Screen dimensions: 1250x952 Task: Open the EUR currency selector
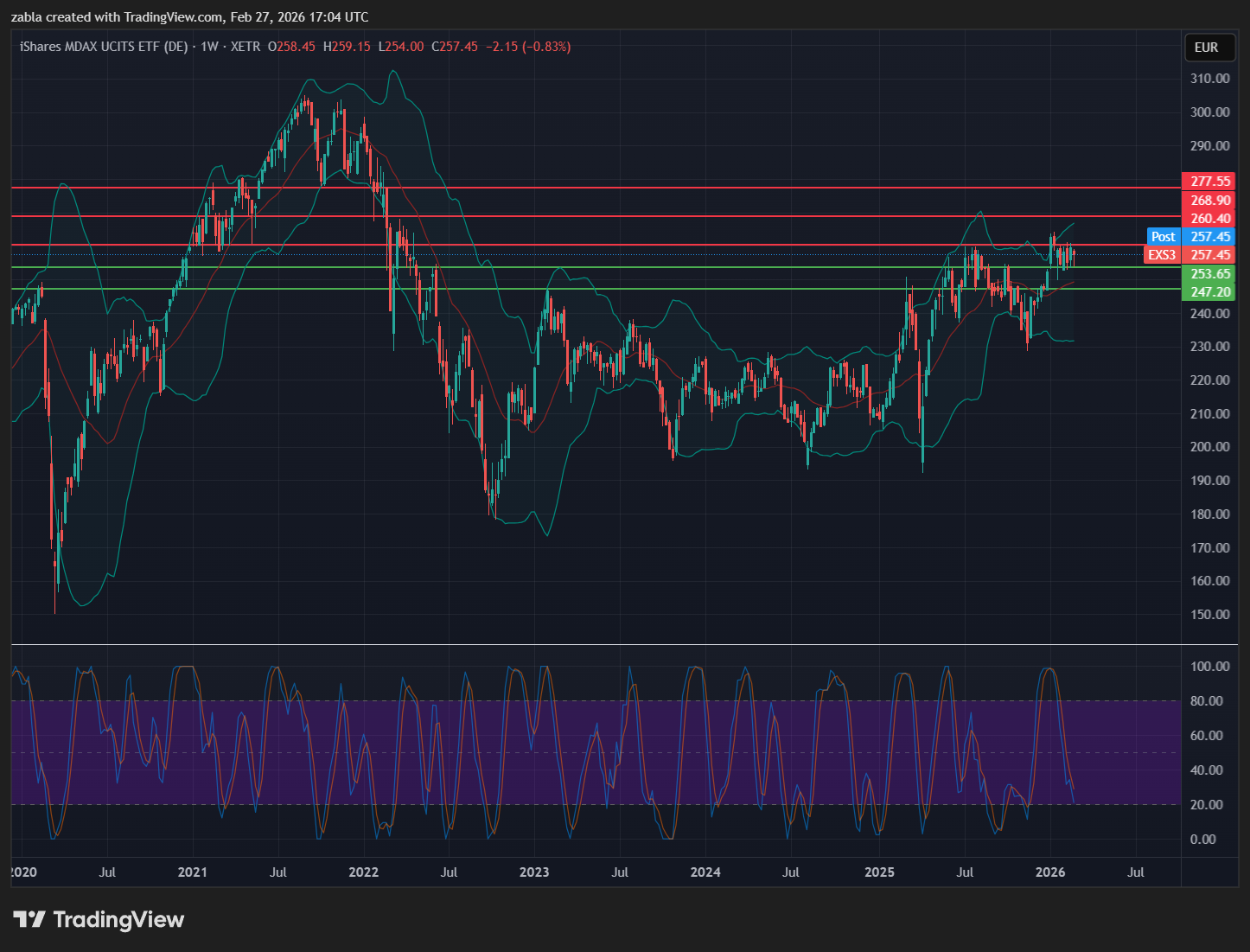point(1206,48)
